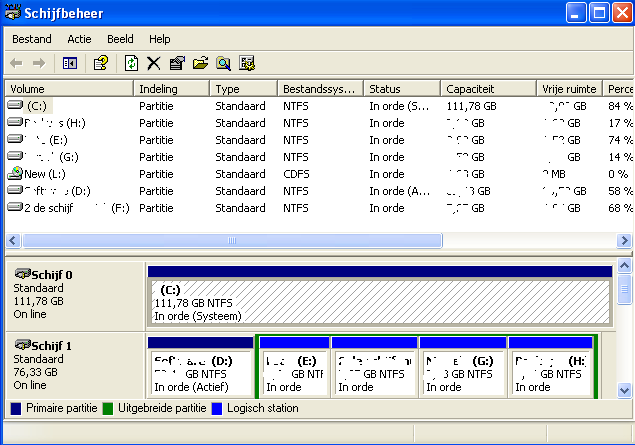Click the Logisch station legend swatch

click(x=217, y=409)
